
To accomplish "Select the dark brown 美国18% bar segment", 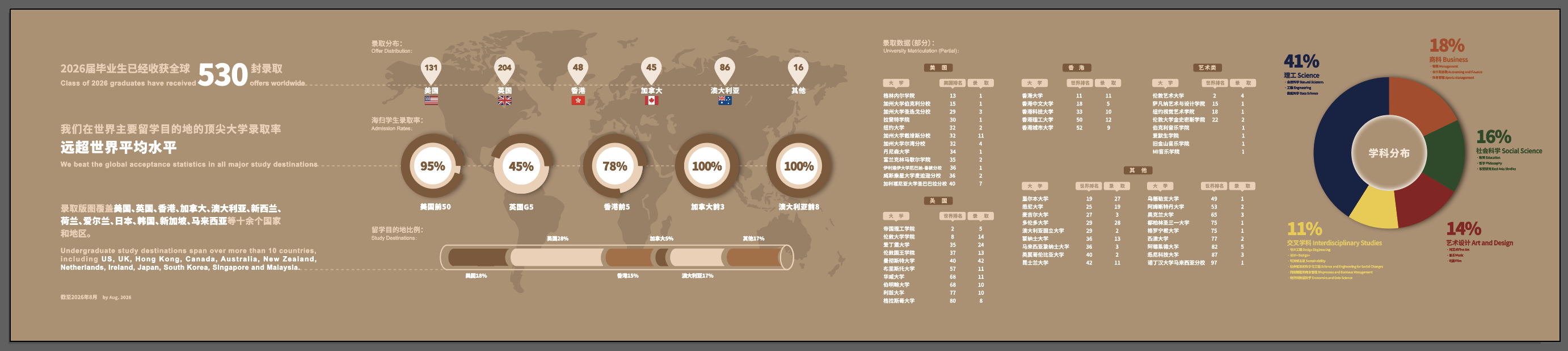I will click(x=478, y=257).
